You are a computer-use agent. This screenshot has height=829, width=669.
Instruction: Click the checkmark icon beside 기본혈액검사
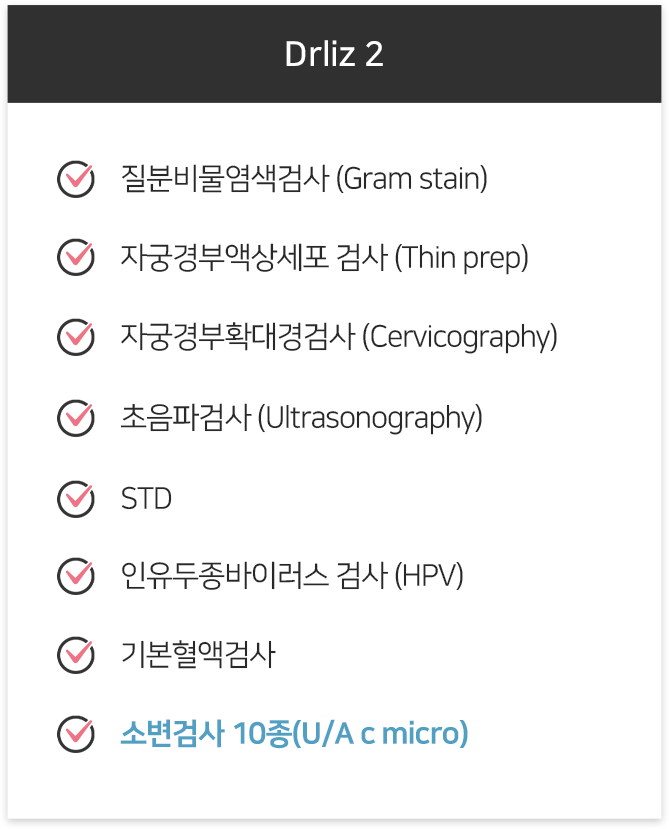point(76,655)
